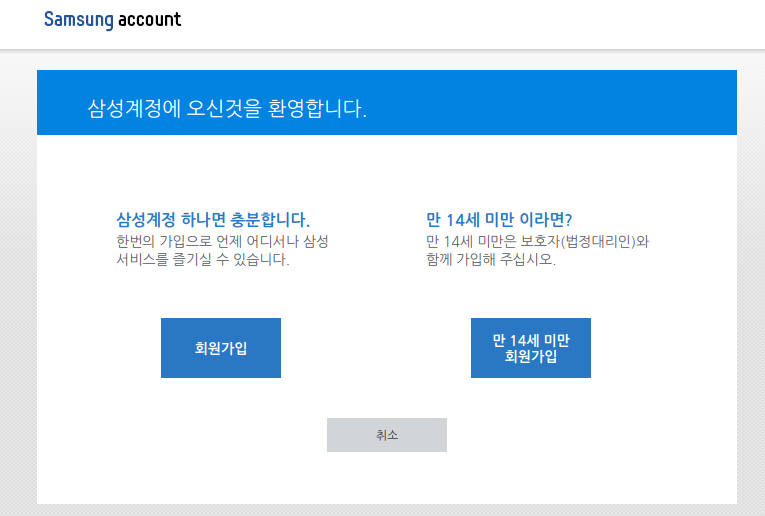Click the gray page background left of panel
The image size is (765, 516).
(x=18, y=300)
